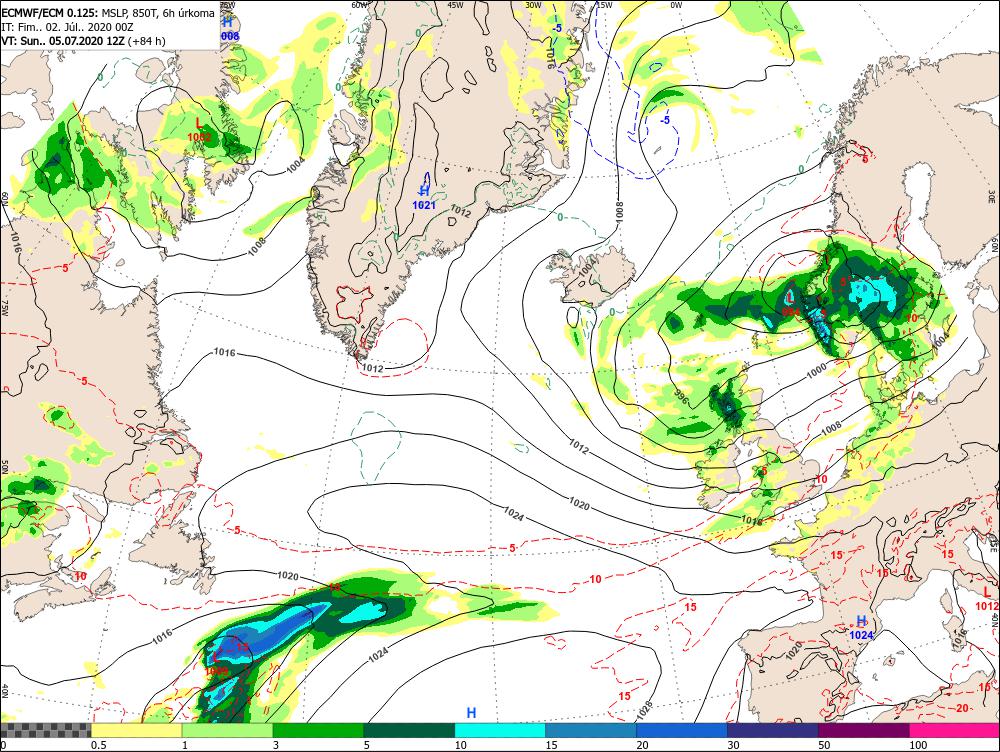Click the "ECMWF/ECM 0.125: MSLP, 850T, 6h úrkoma" title
The image size is (1000, 752).
pos(108,13)
